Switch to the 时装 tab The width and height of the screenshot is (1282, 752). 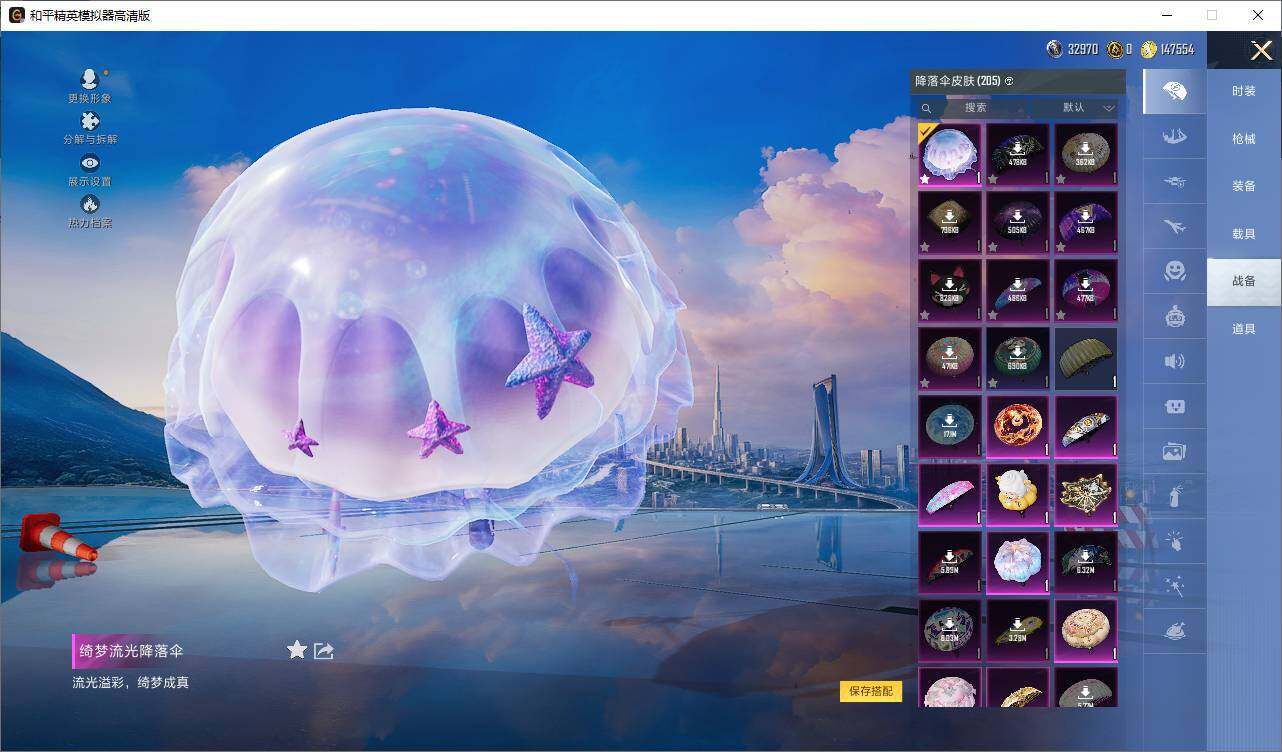pos(1244,91)
